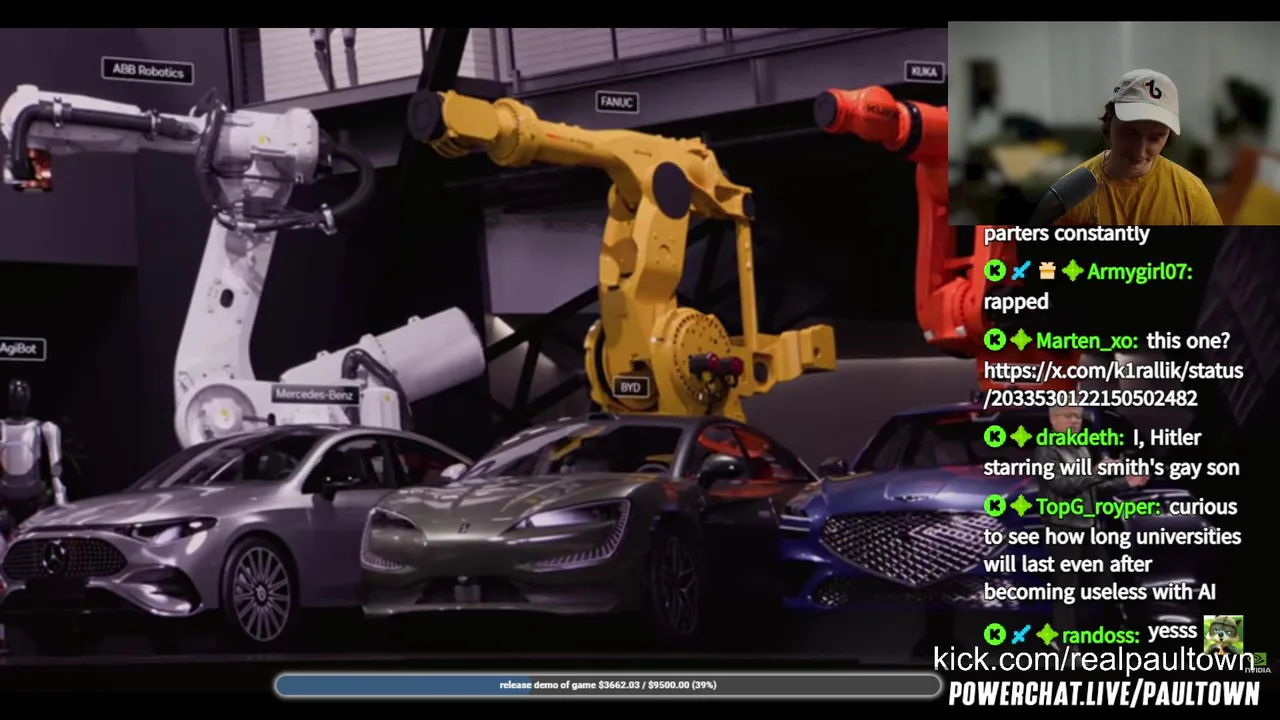Viewport: 1280px width, 720px height.
Task: Click the green diamond badge beside randoss
Action: pos(1047,634)
